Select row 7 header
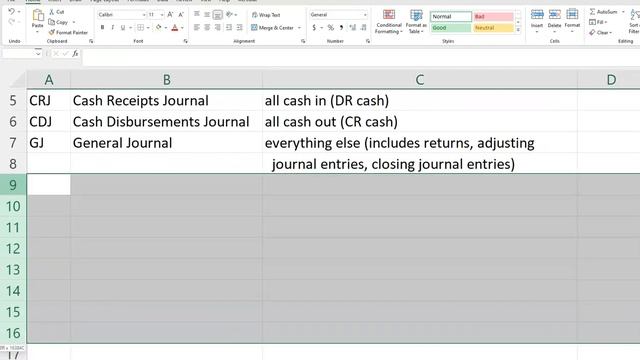 click(13, 143)
